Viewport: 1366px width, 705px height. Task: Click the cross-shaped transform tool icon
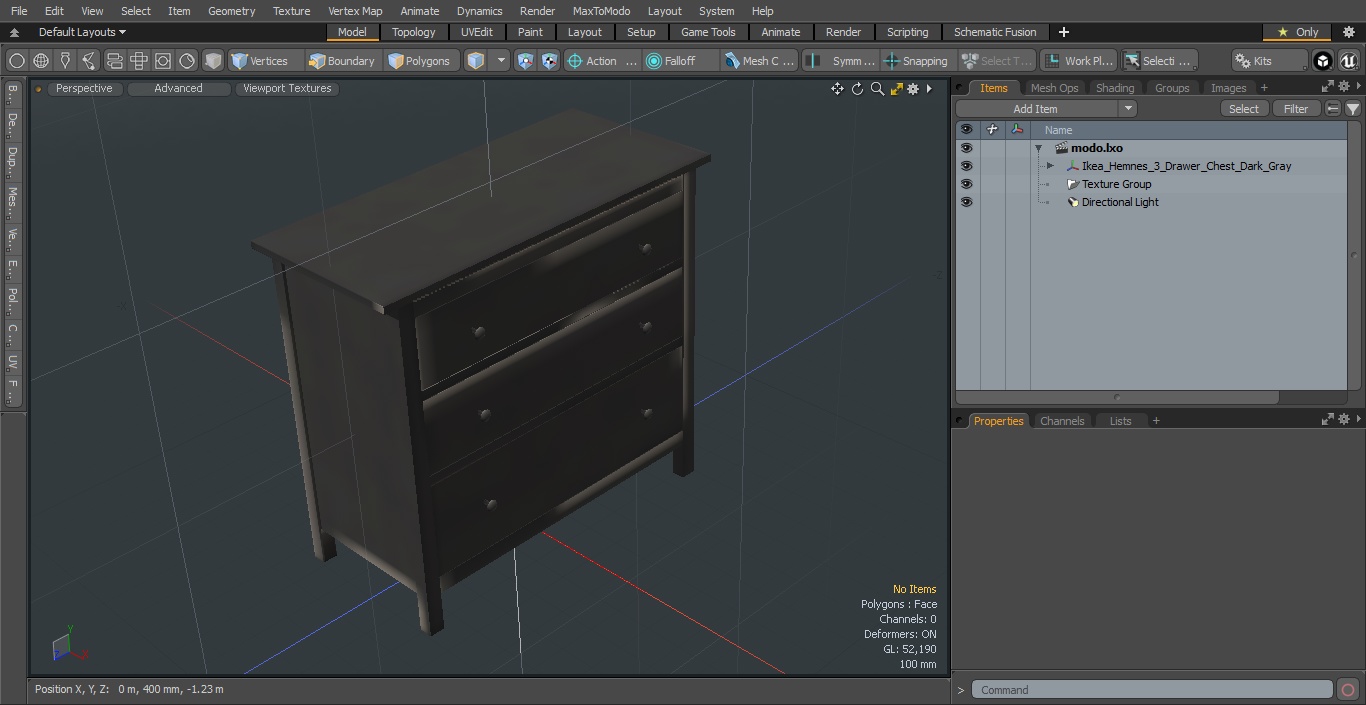(x=139, y=61)
